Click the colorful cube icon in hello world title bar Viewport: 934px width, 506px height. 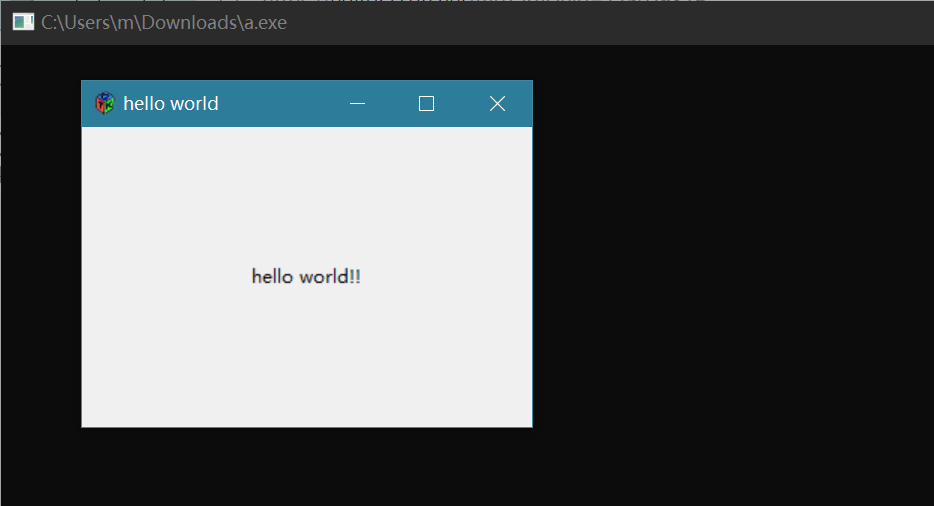105,103
